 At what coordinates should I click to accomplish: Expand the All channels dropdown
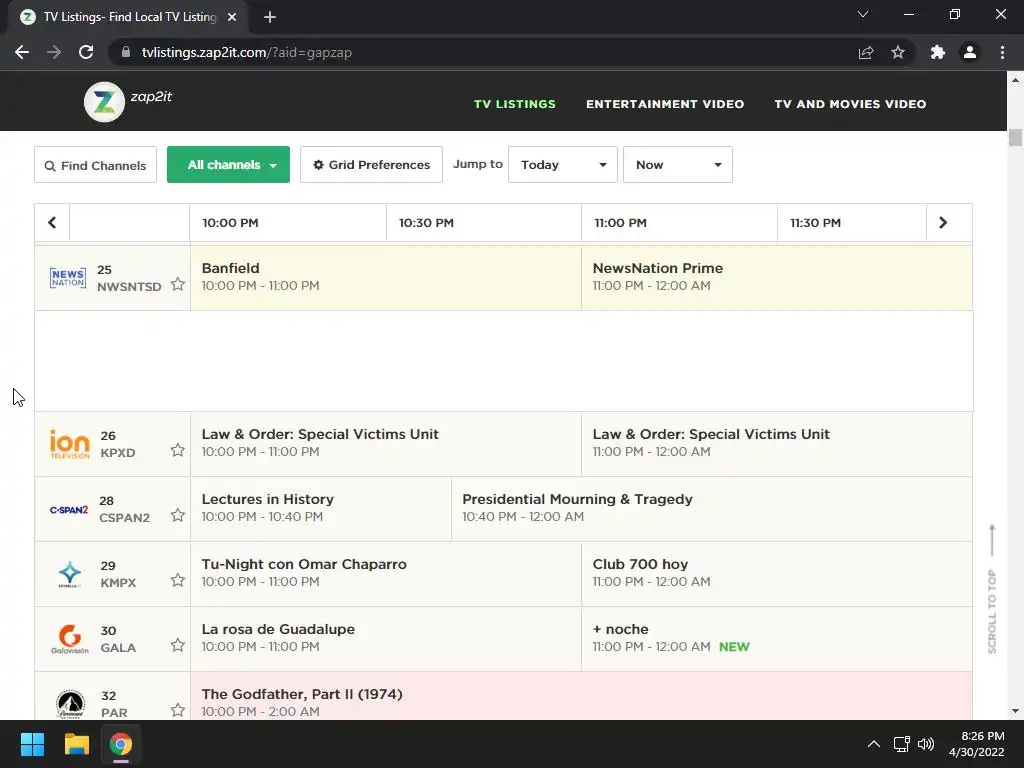pos(229,165)
